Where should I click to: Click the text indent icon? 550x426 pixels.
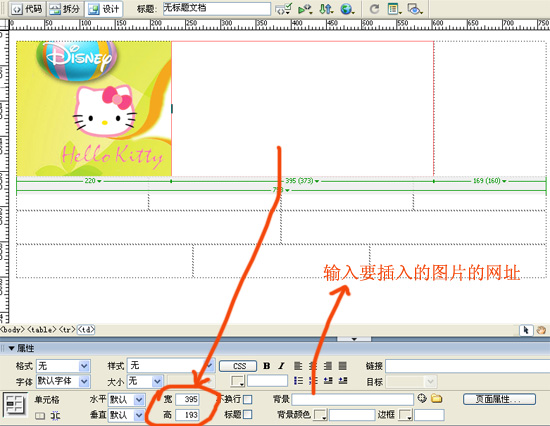pyautogui.click(x=343, y=381)
